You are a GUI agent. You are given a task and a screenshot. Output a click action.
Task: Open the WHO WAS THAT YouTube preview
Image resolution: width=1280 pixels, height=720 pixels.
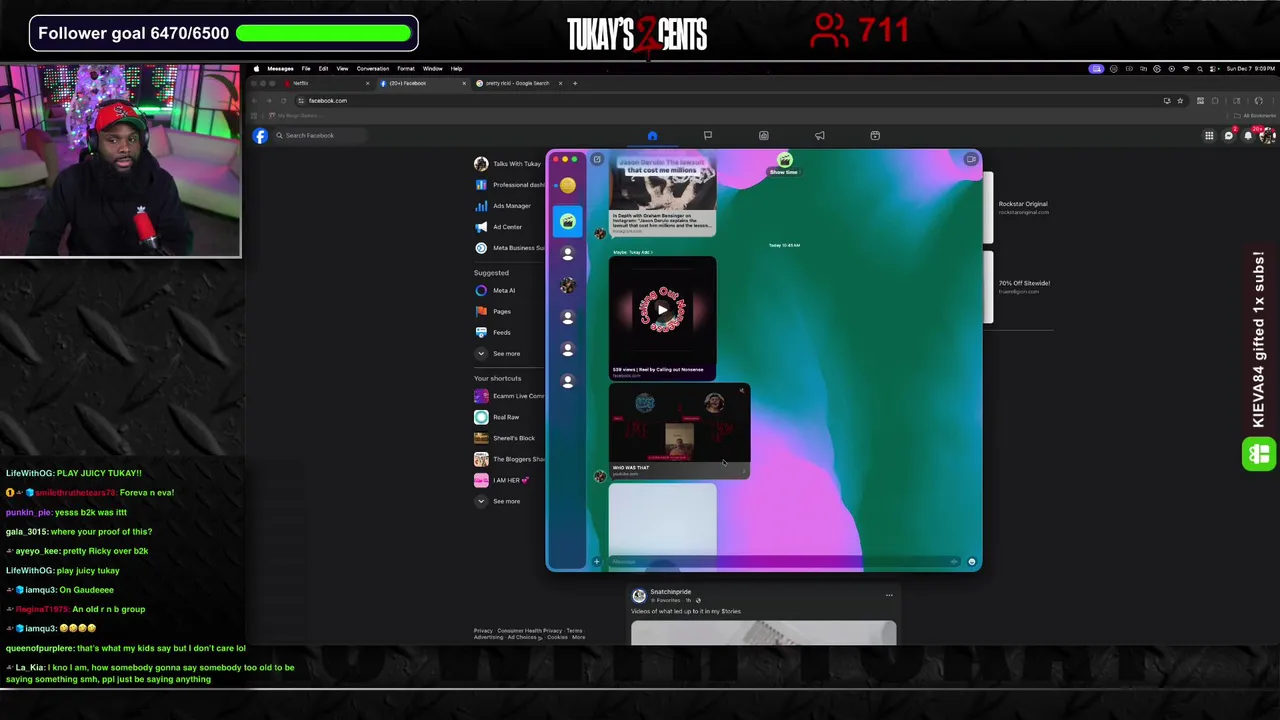[679, 432]
